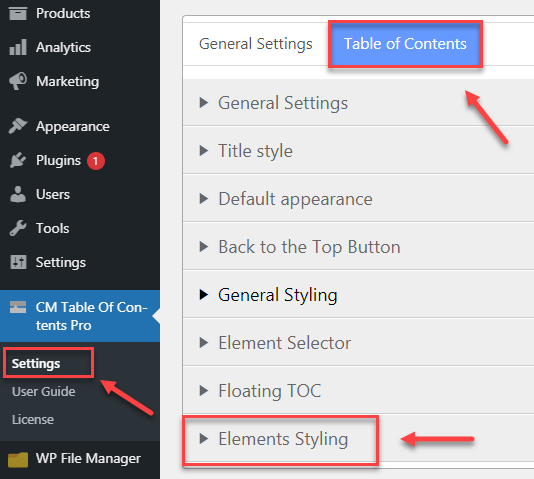The height and width of the screenshot is (479, 534).
Task: Expand the Title style section
Action: (358, 151)
